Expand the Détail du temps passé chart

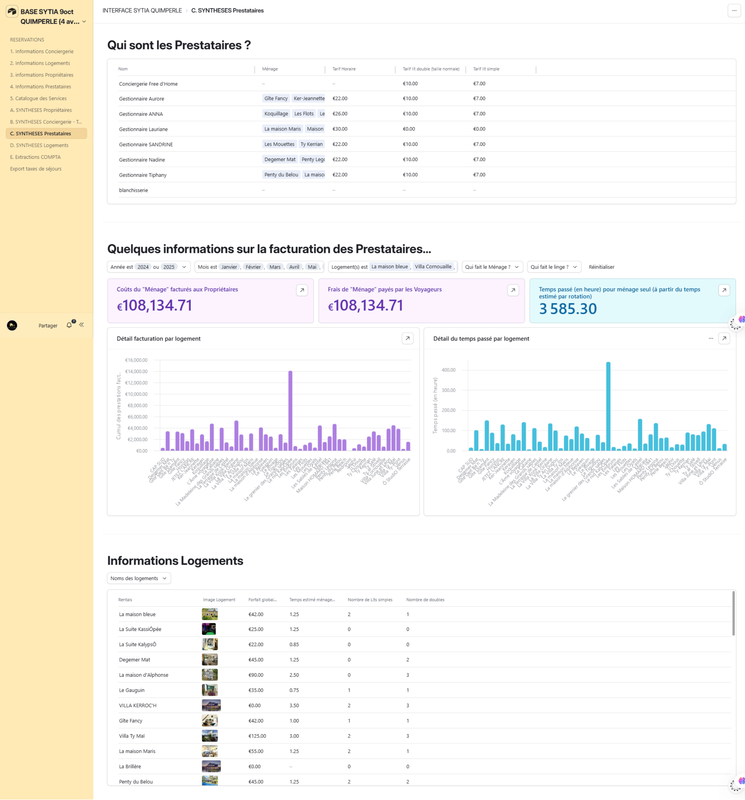(x=724, y=339)
